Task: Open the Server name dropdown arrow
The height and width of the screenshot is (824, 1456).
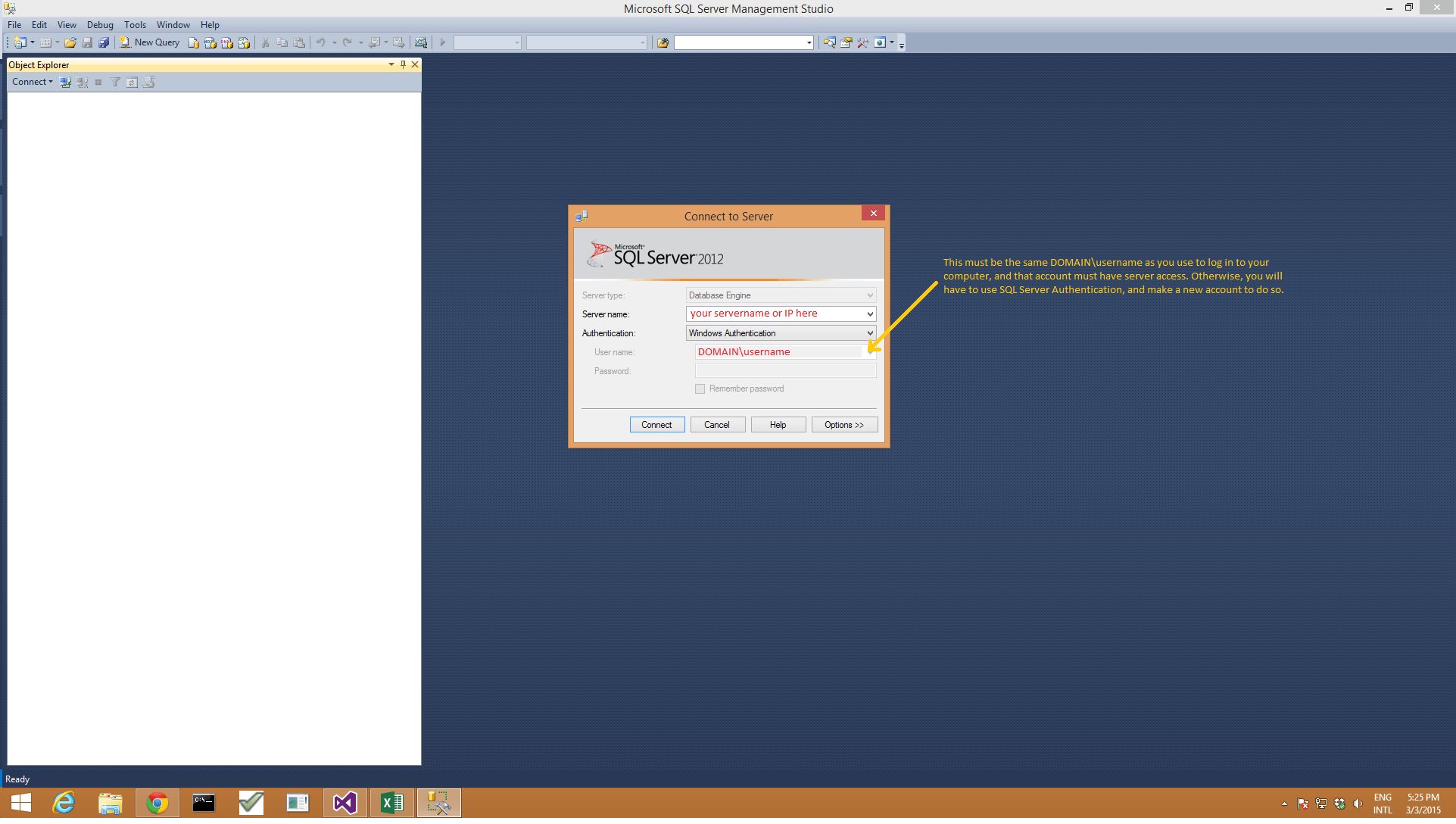Action: pos(870,314)
